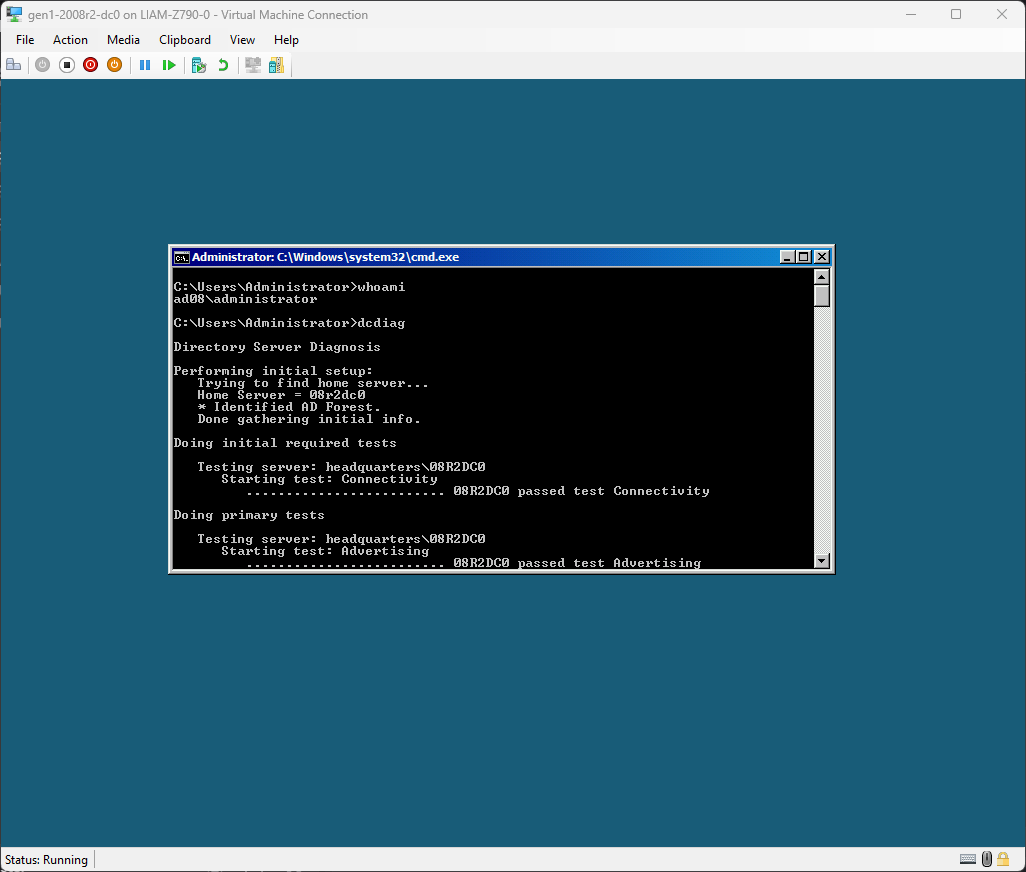Image resolution: width=1026 pixels, height=872 pixels.
Task: Create a checkpoint with the server-play icon
Action: click(199, 65)
